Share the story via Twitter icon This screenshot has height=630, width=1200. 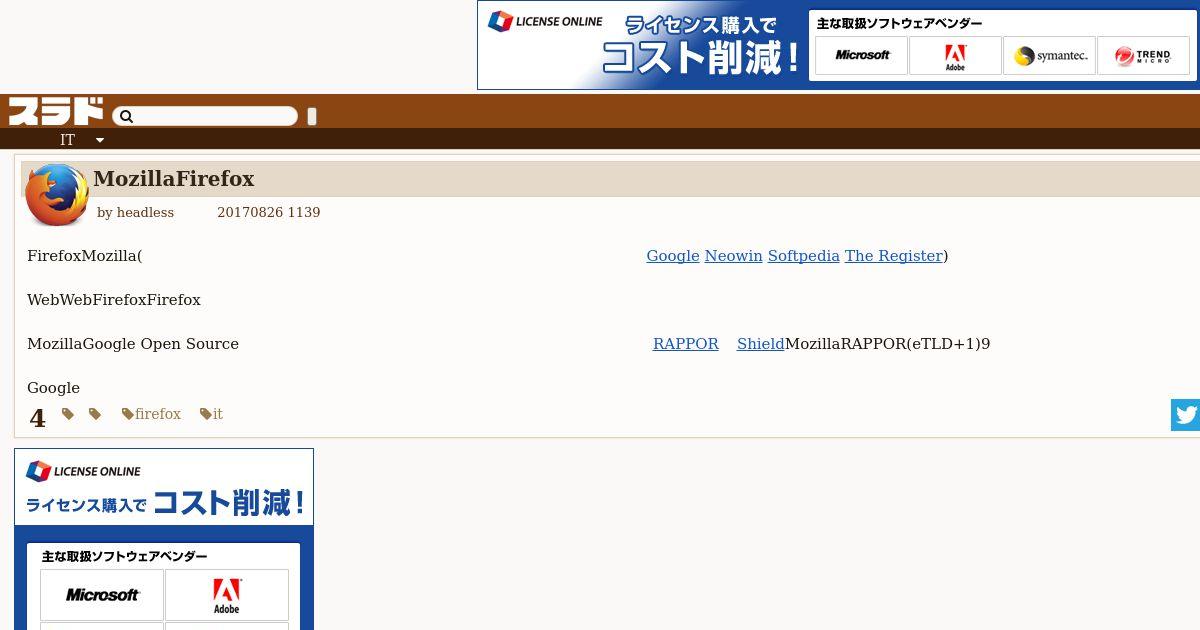click(1185, 415)
